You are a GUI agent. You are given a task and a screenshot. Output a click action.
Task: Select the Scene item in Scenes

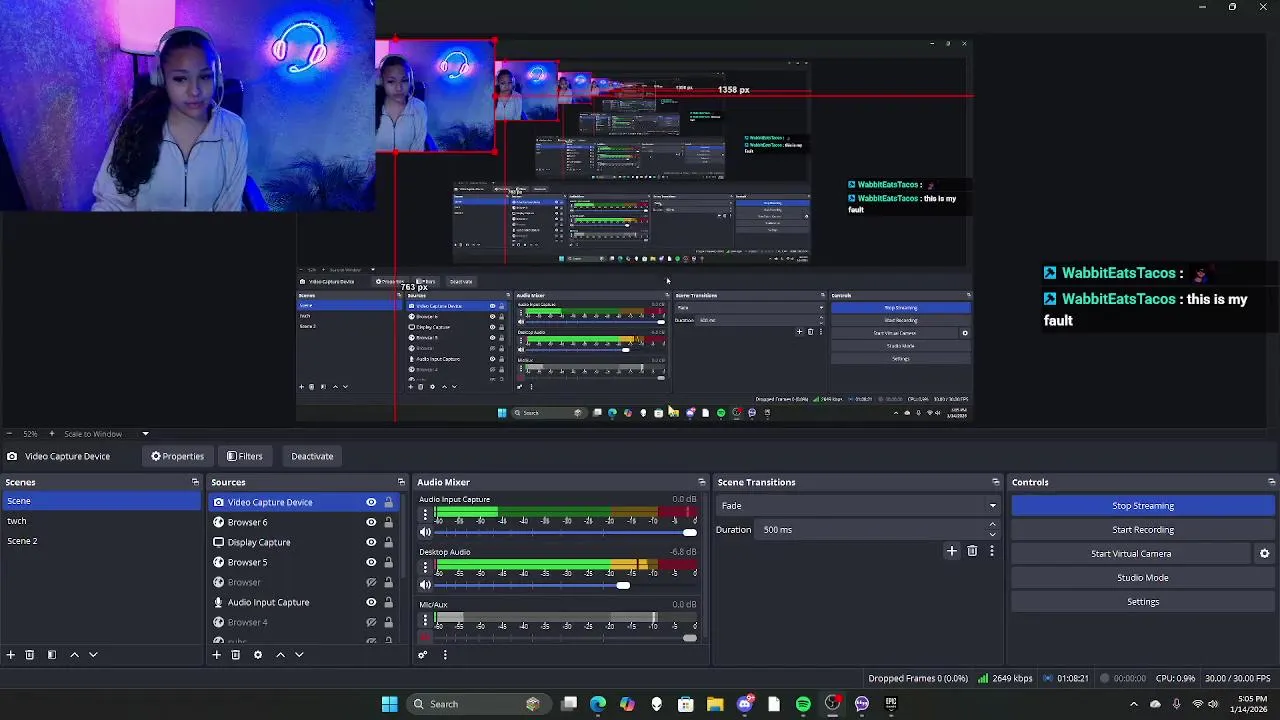click(100, 501)
